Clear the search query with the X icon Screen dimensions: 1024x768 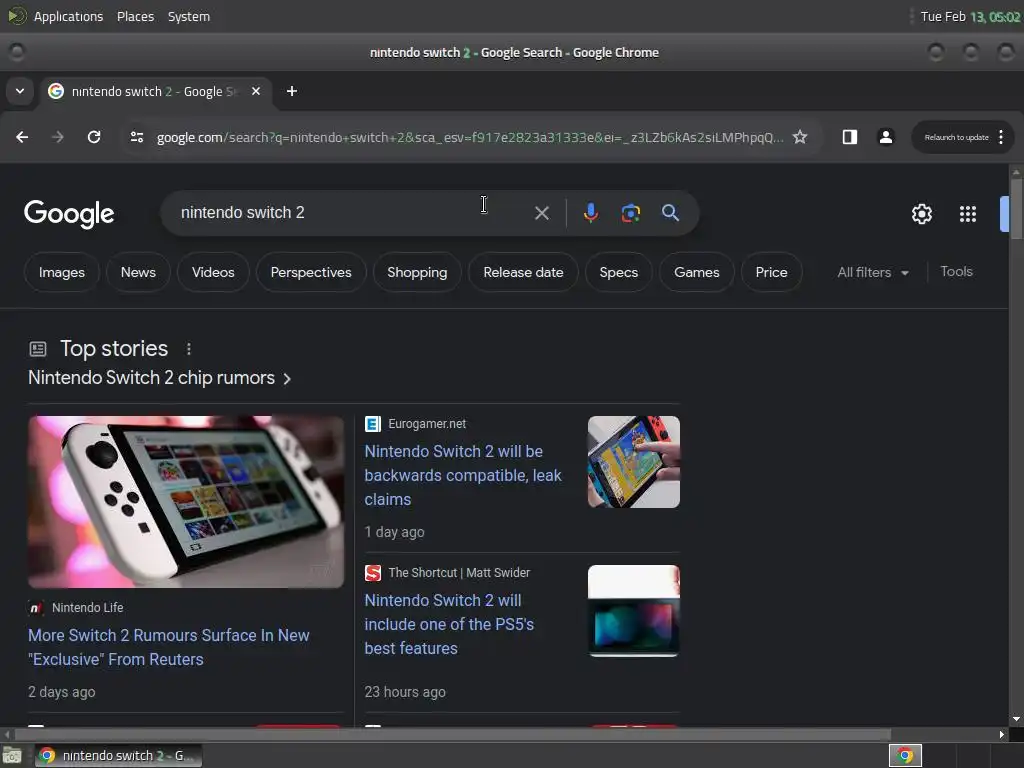tap(541, 213)
